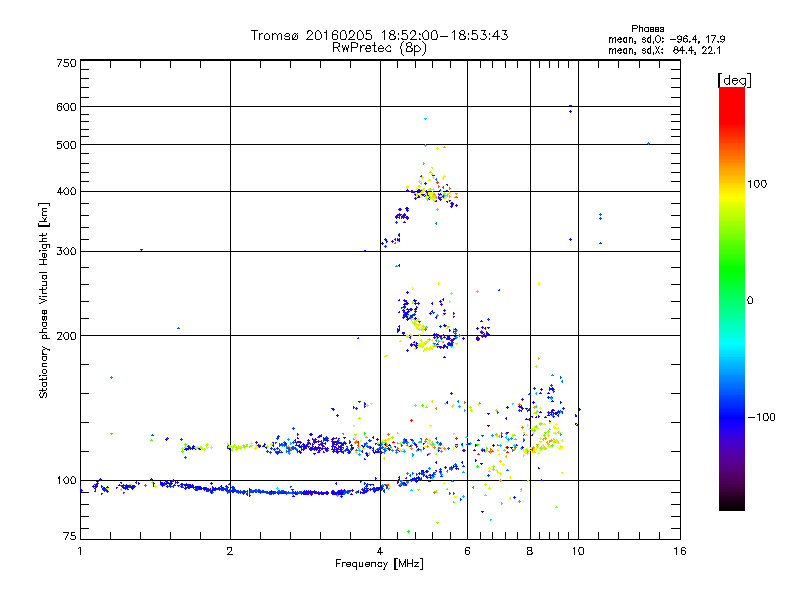Click the colorbar tick label '0'
The height and width of the screenshot is (600, 800).
750,301
